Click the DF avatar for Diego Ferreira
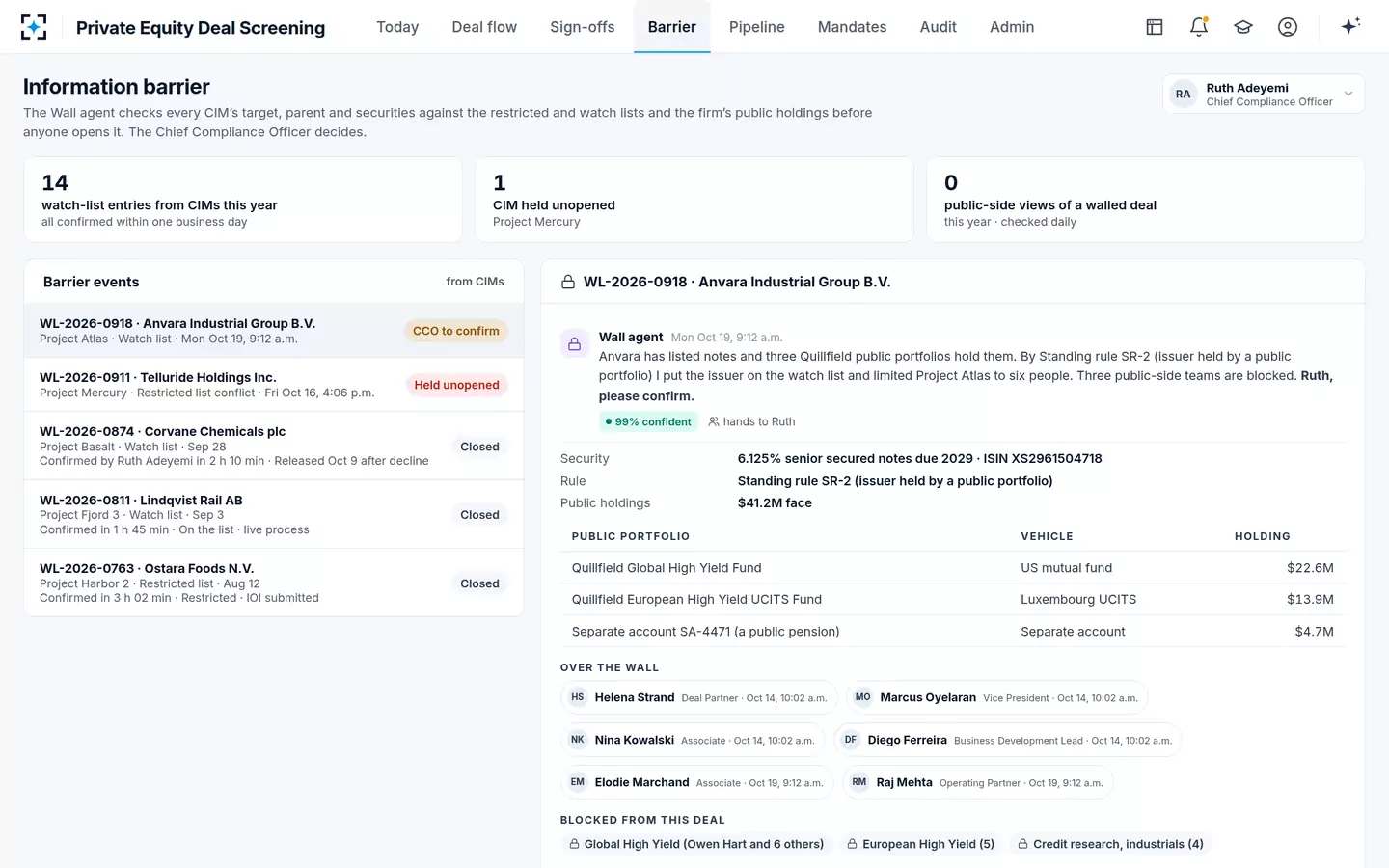Screen dimensions: 1389x868 (x=851, y=740)
